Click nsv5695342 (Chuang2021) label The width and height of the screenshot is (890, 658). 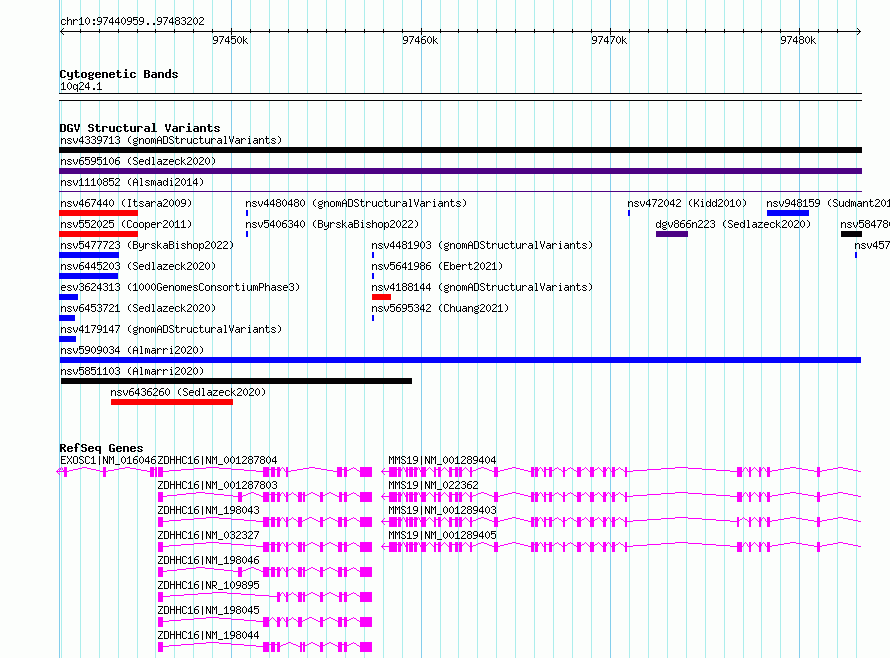(x=440, y=308)
